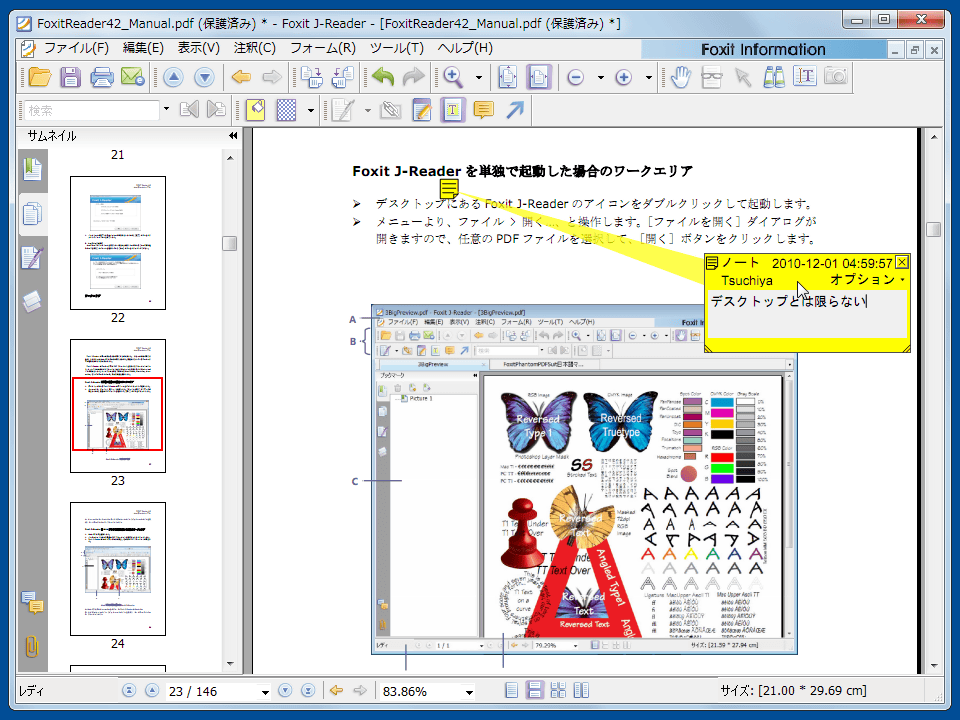Collapse the サムネイル panel
Image resolution: width=960 pixels, height=720 pixels.
click(233, 136)
